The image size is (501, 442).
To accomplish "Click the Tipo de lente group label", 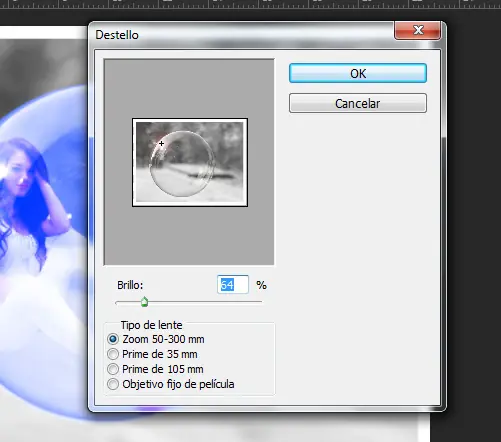I will click(x=151, y=325).
